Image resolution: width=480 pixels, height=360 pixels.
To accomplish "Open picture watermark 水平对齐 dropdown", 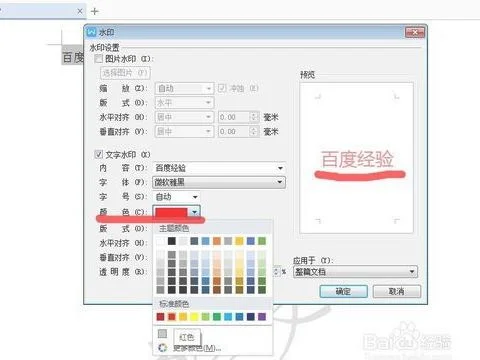I will (x=184, y=117).
